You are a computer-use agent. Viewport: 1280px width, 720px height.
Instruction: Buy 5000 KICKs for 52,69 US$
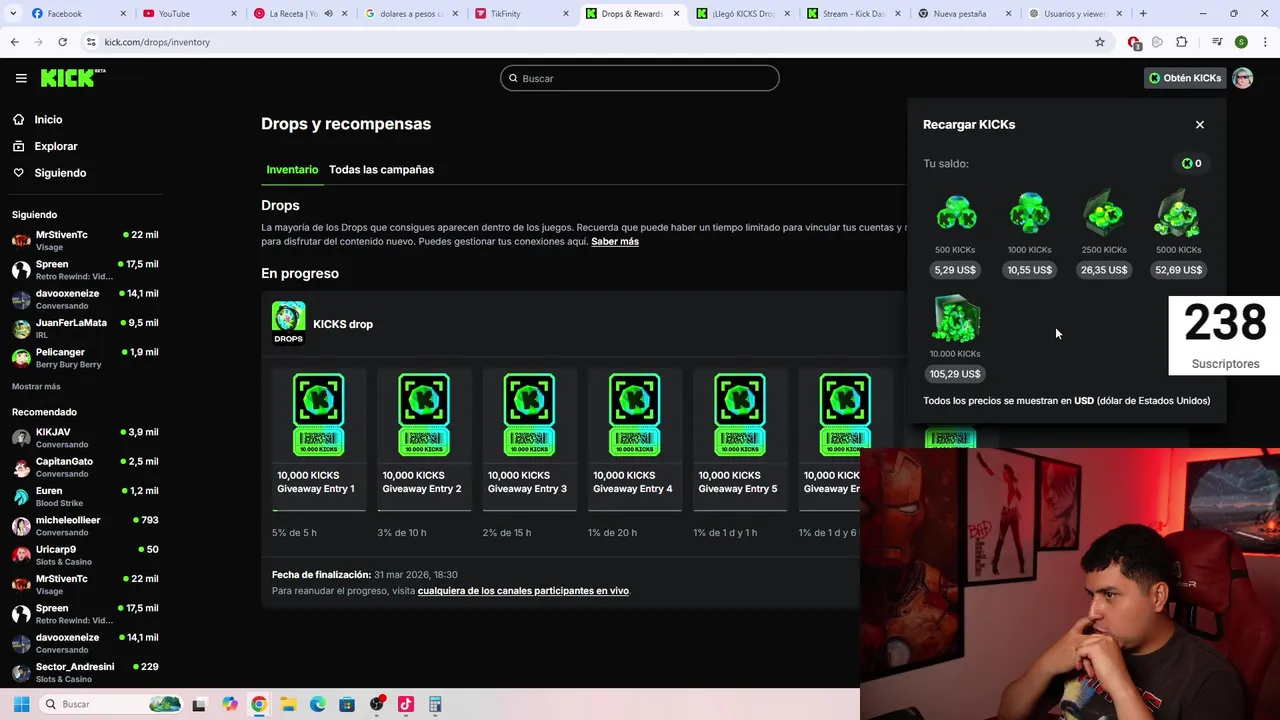pos(1178,270)
